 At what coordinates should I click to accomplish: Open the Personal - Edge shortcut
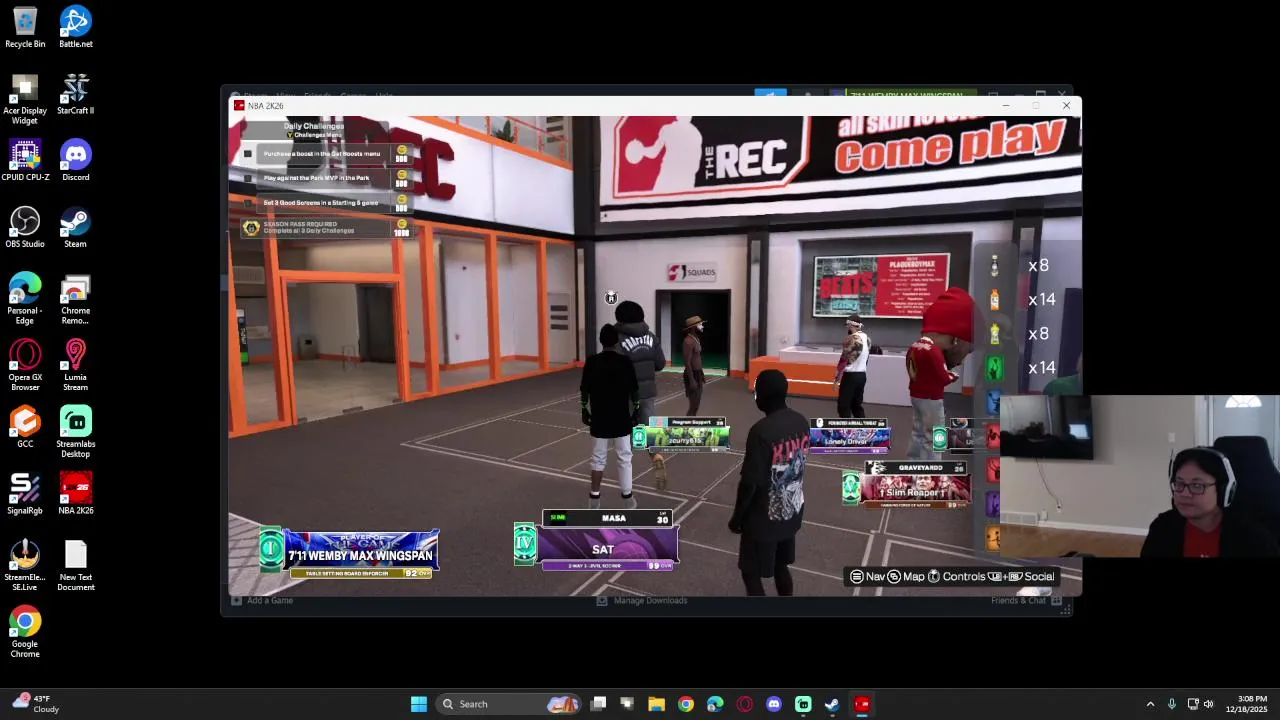pos(25,299)
